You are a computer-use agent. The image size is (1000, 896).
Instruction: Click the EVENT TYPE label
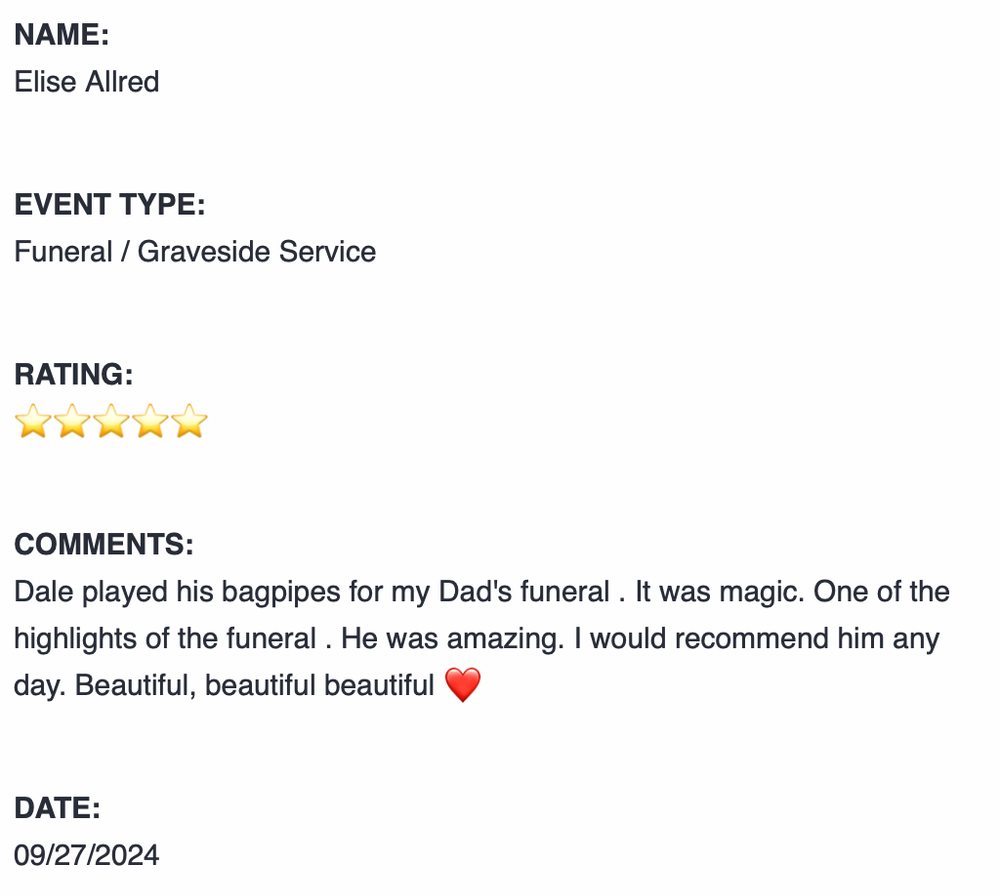pyautogui.click(x=110, y=205)
